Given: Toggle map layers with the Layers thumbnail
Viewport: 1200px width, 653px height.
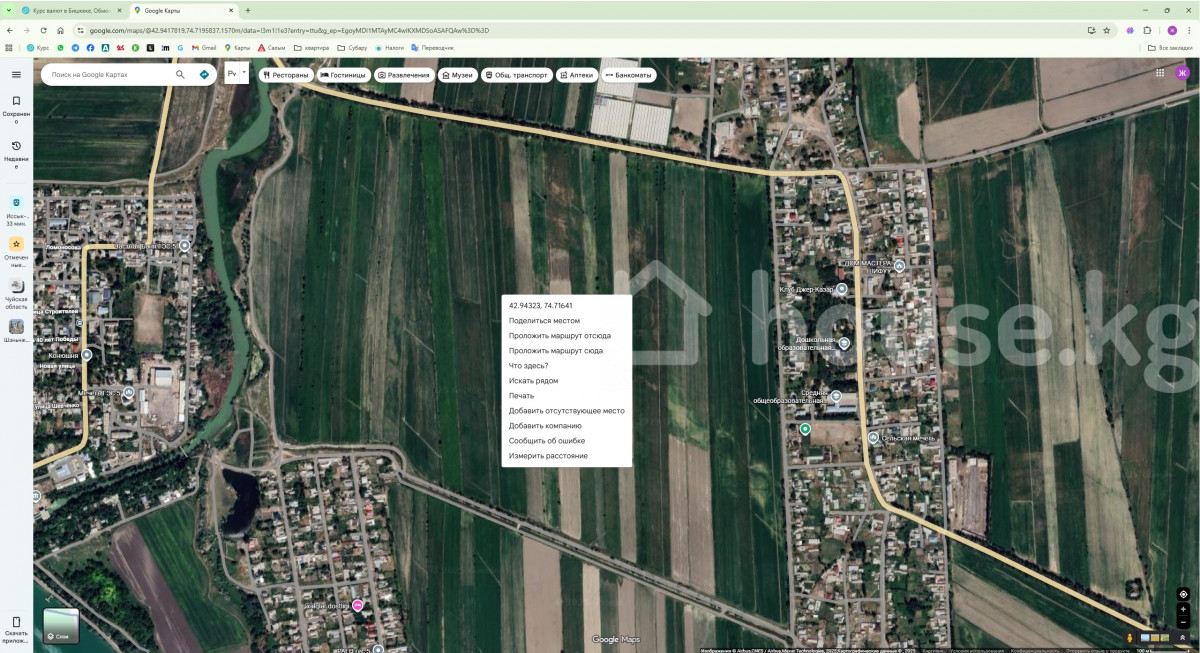Looking at the screenshot, I should coord(60,626).
